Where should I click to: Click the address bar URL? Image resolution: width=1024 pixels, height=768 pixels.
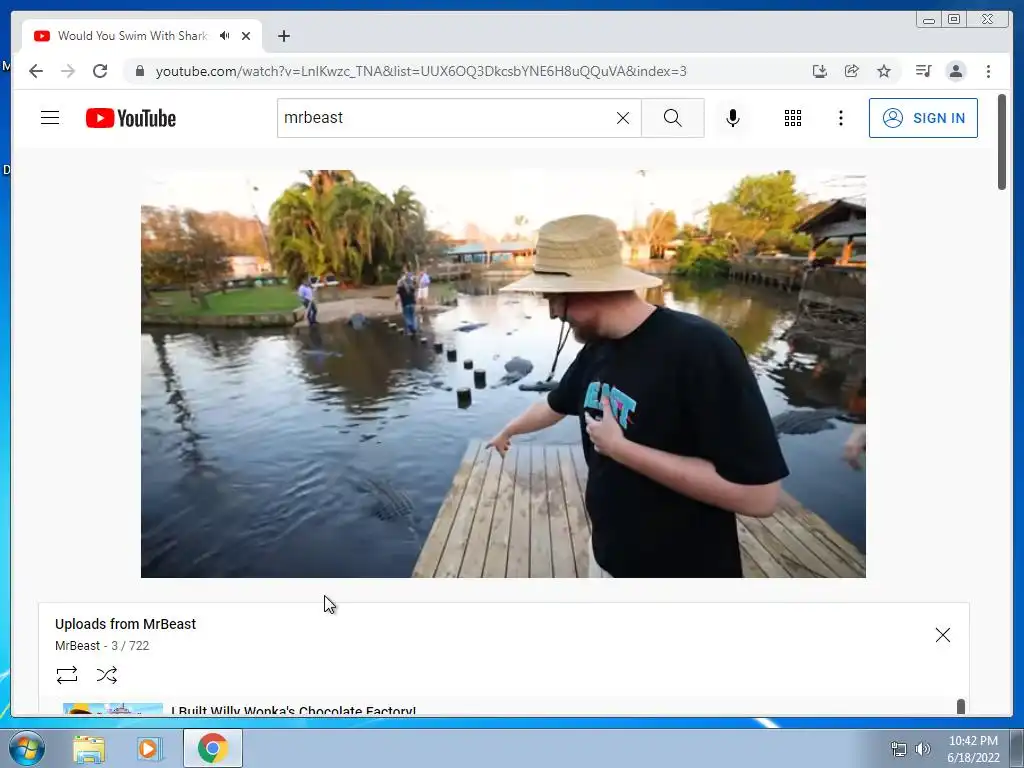click(421, 71)
